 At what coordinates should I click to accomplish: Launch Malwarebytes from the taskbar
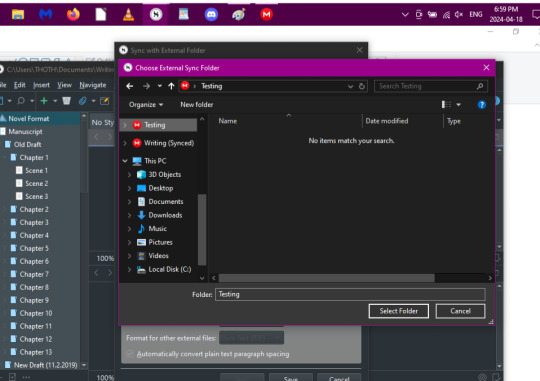tap(45, 14)
